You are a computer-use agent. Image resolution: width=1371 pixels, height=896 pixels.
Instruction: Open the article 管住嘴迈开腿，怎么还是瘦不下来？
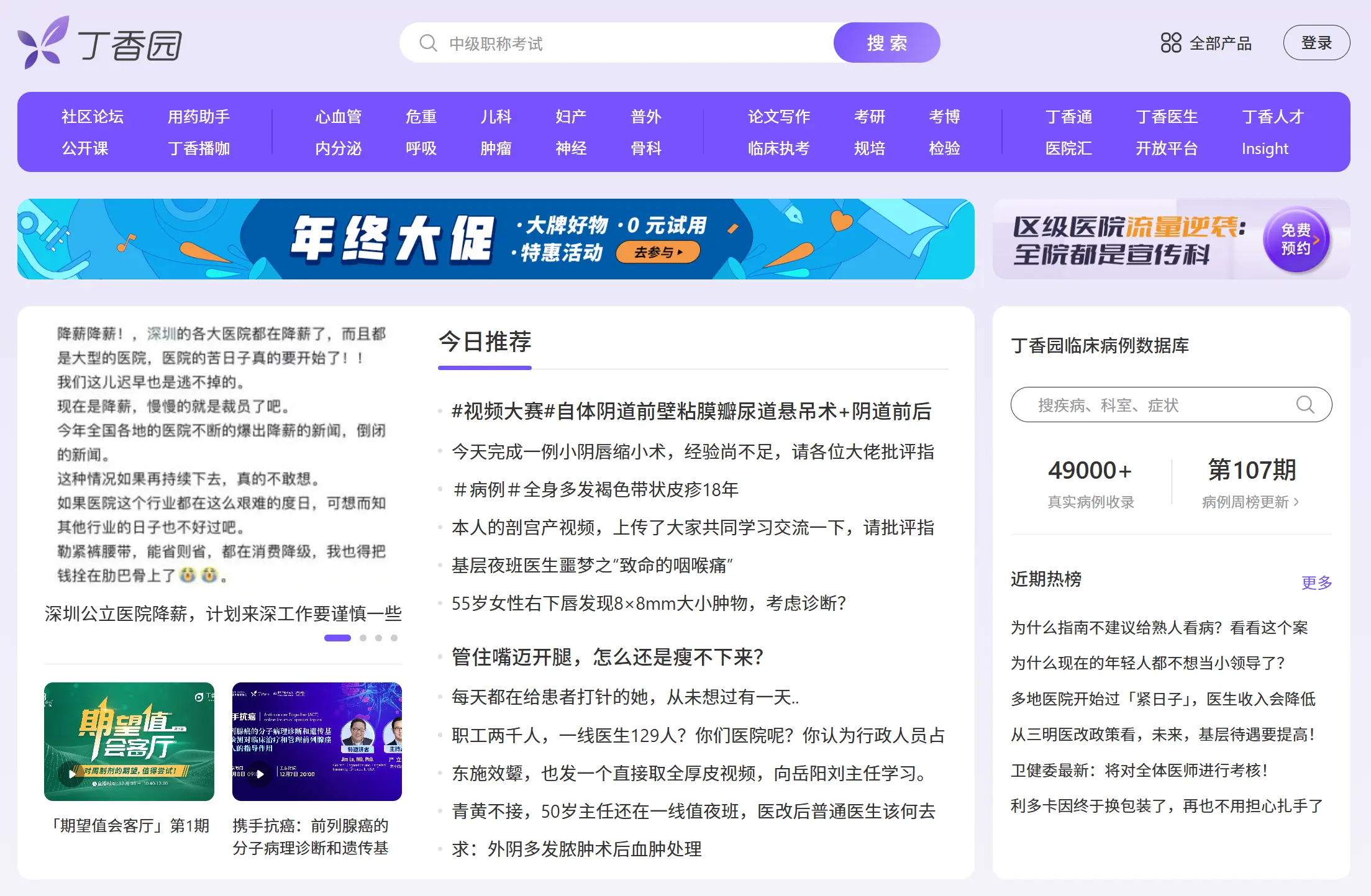tap(608, 658)
